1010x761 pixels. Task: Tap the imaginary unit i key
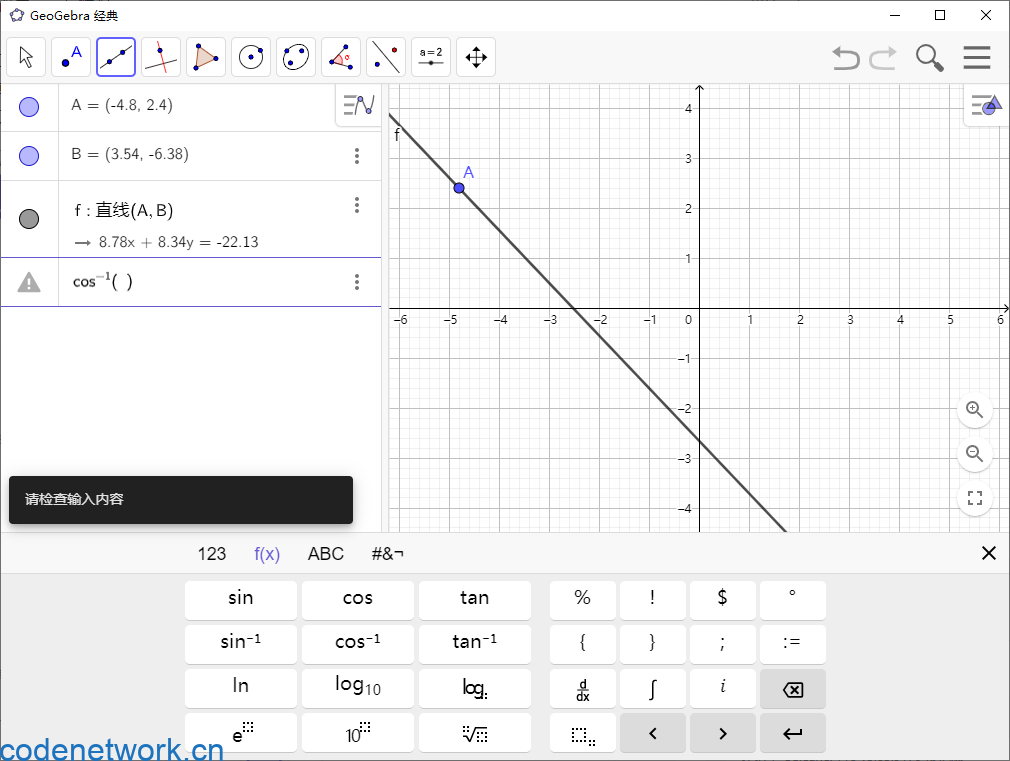point(723,688)
